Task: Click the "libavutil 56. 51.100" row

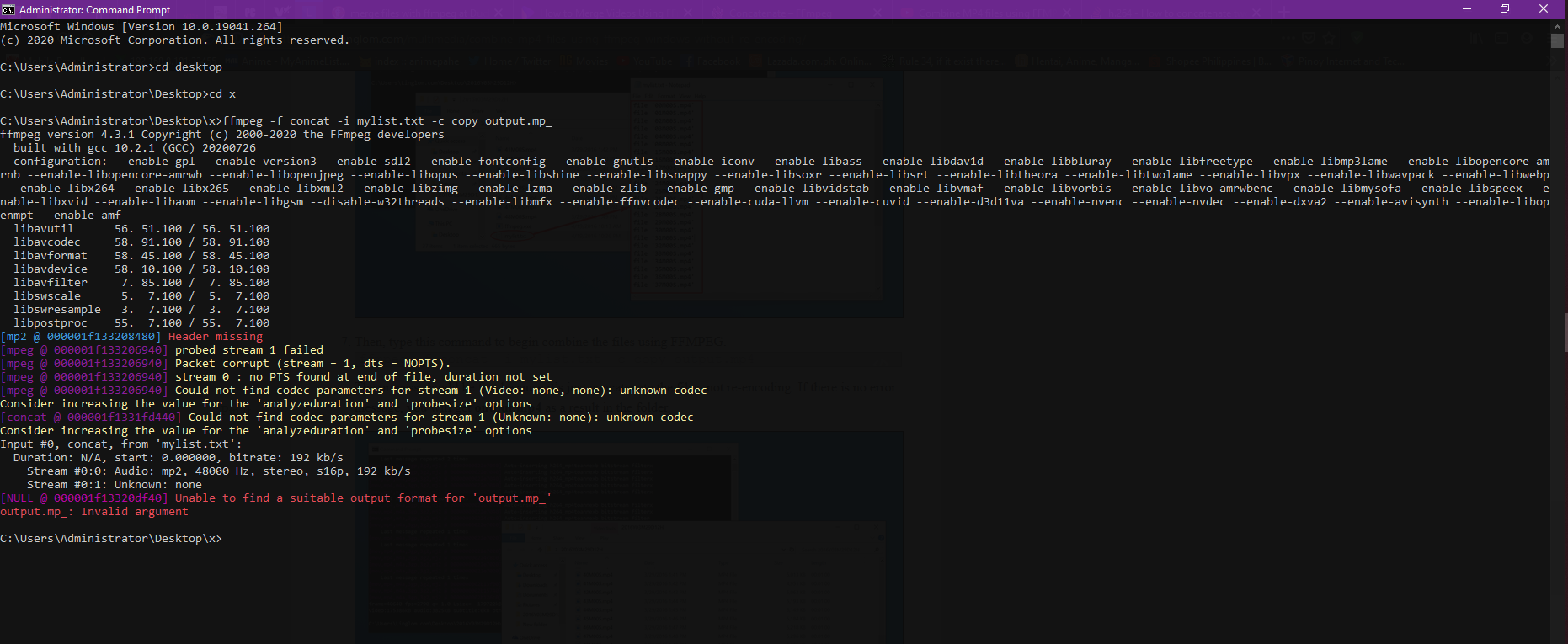Action: click(x=141, y=229)
